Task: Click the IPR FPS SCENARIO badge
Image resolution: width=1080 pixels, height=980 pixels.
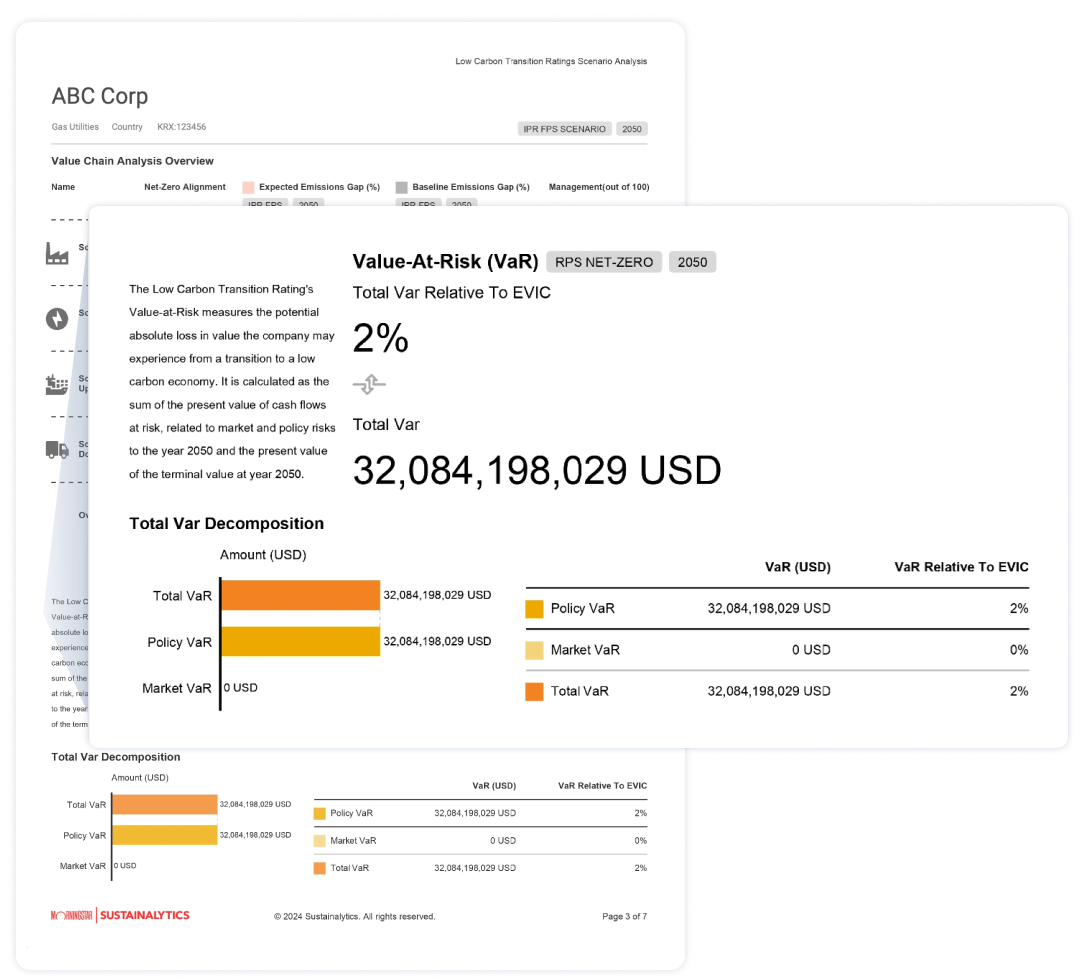Action: [x=565, y=129]
